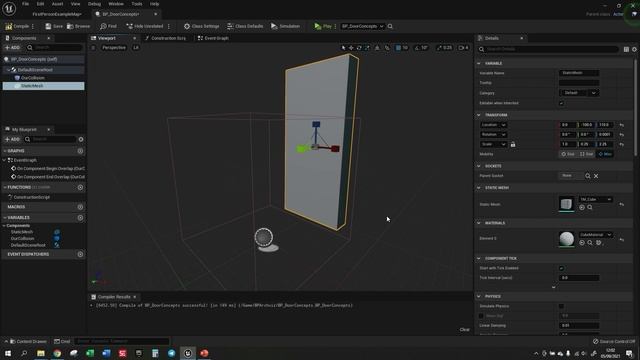Clear the Parent Socket value
The width and height of the screenshot is (640, 360).
(x=596, y=176)
